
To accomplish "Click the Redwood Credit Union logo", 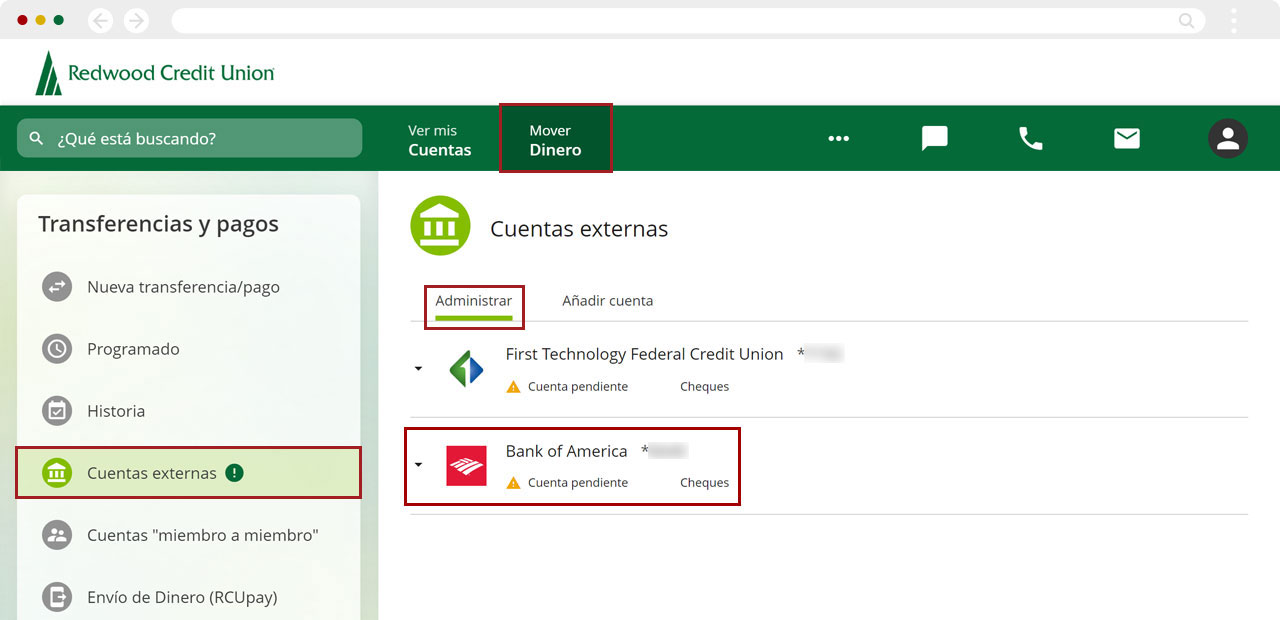I will [155, 73].
